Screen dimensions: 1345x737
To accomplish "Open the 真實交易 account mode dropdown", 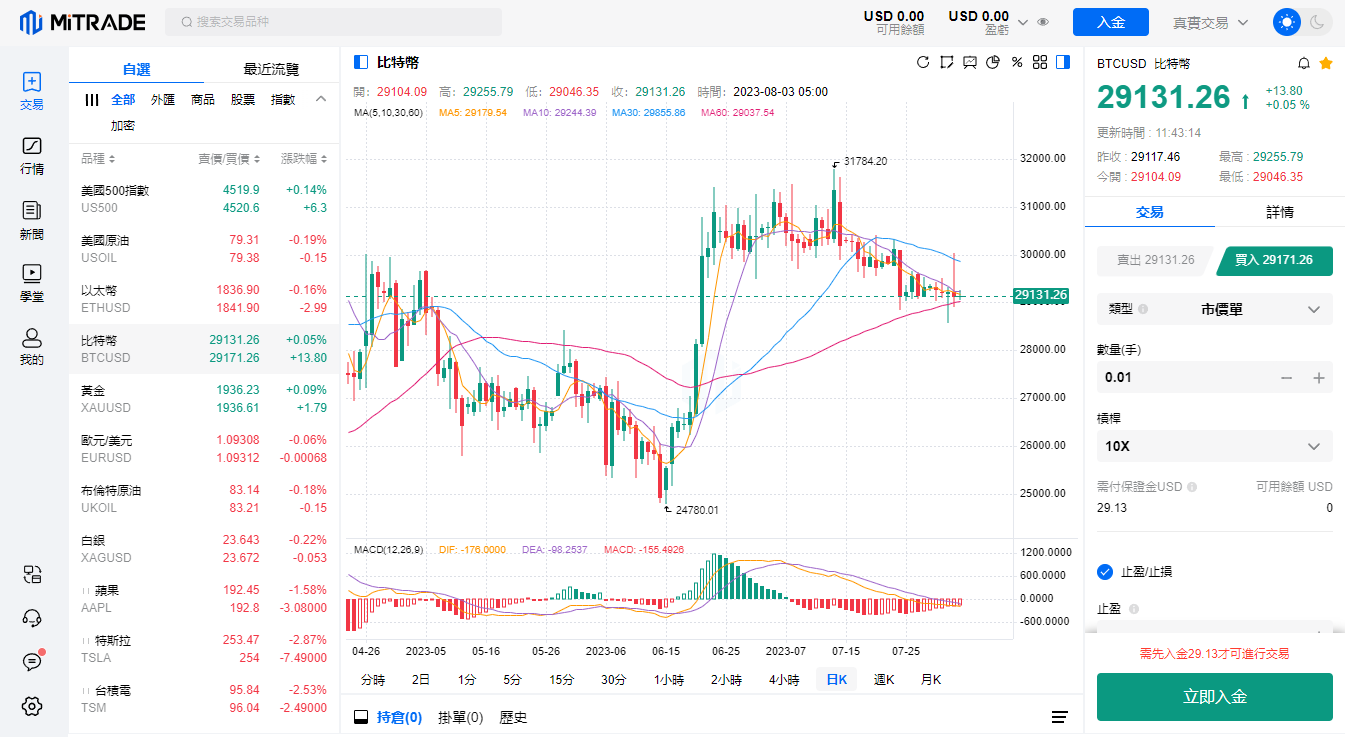I will (x=1211, y=22).
